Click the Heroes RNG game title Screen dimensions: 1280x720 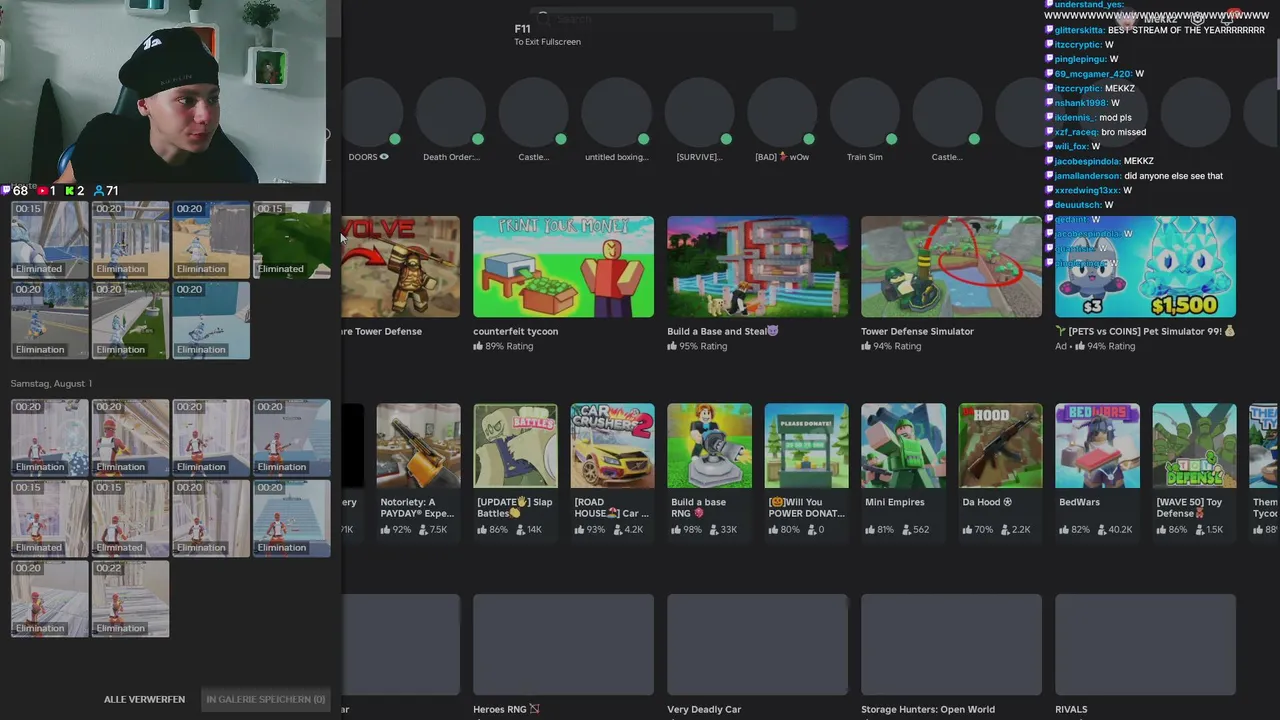click(506, 709)
